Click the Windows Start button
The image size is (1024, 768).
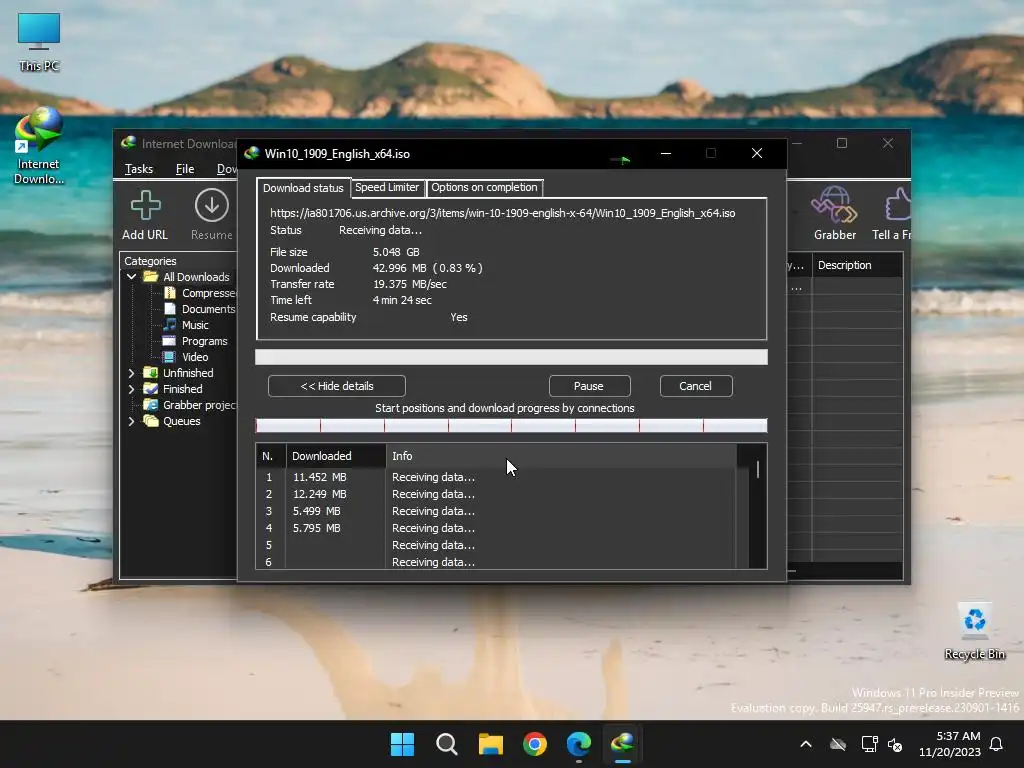pos(402,744)
